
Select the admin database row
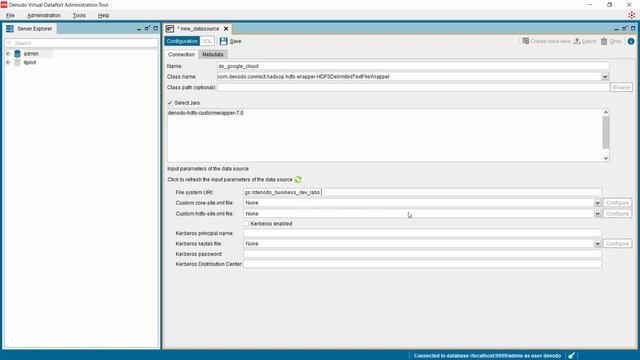[32, 54]
